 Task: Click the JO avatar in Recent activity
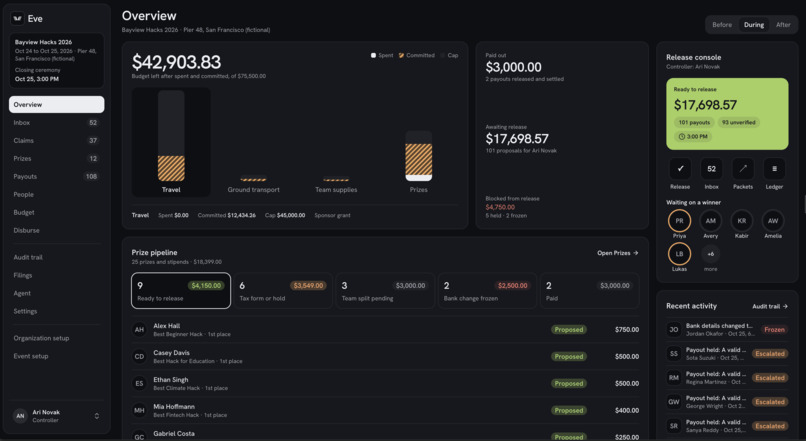coord(674,329)
